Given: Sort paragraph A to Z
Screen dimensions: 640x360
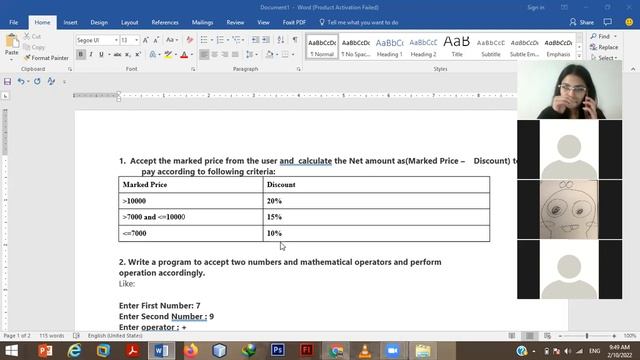Looking at the screenshot, I should [281, 40].
